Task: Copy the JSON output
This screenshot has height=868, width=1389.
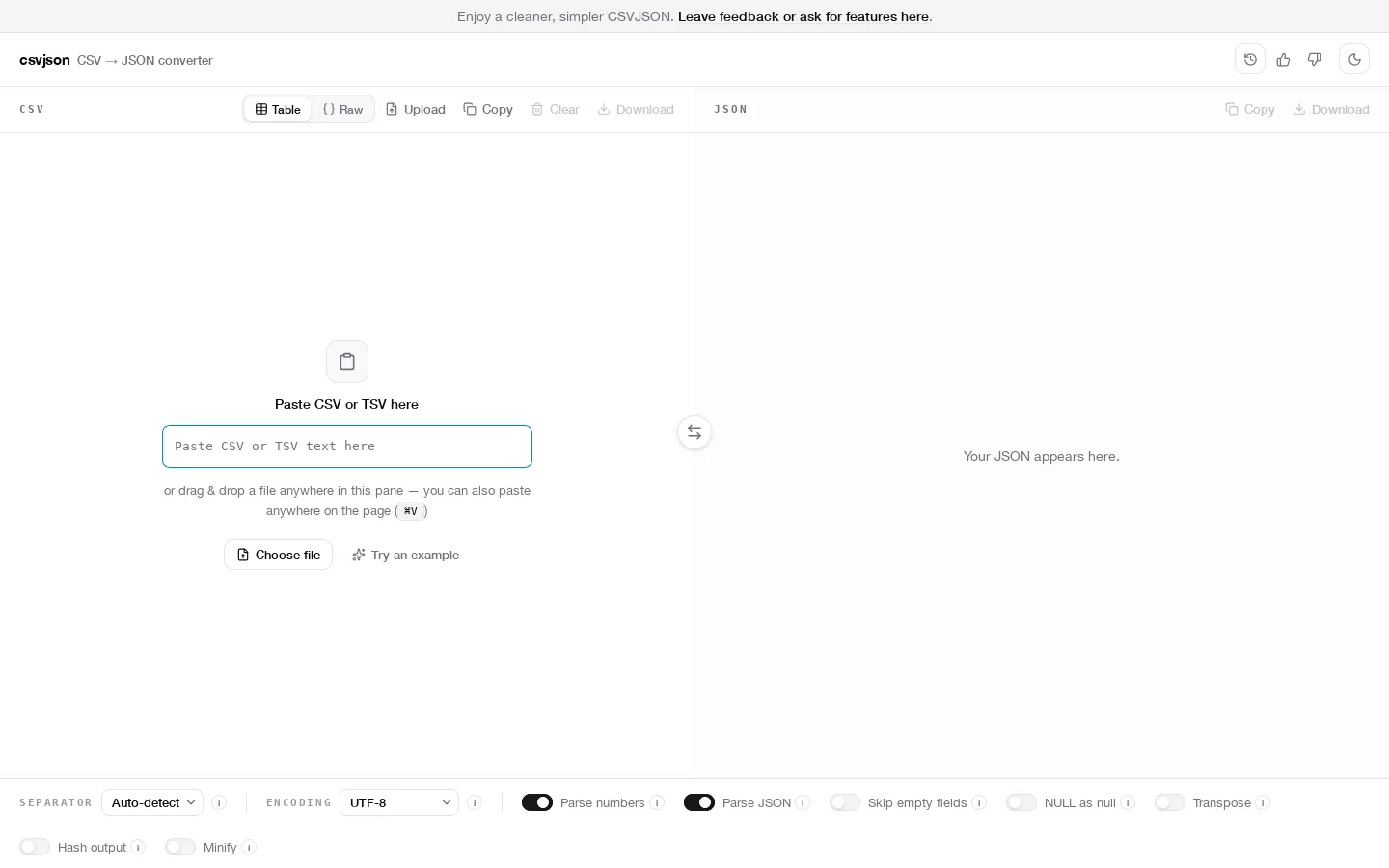Action: 1250,109
